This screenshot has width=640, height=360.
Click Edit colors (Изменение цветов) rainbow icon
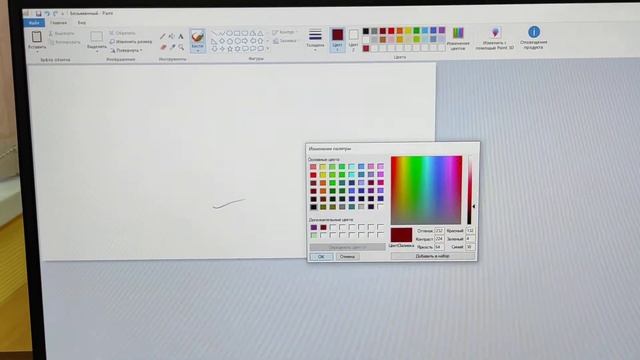click(458, 33)
